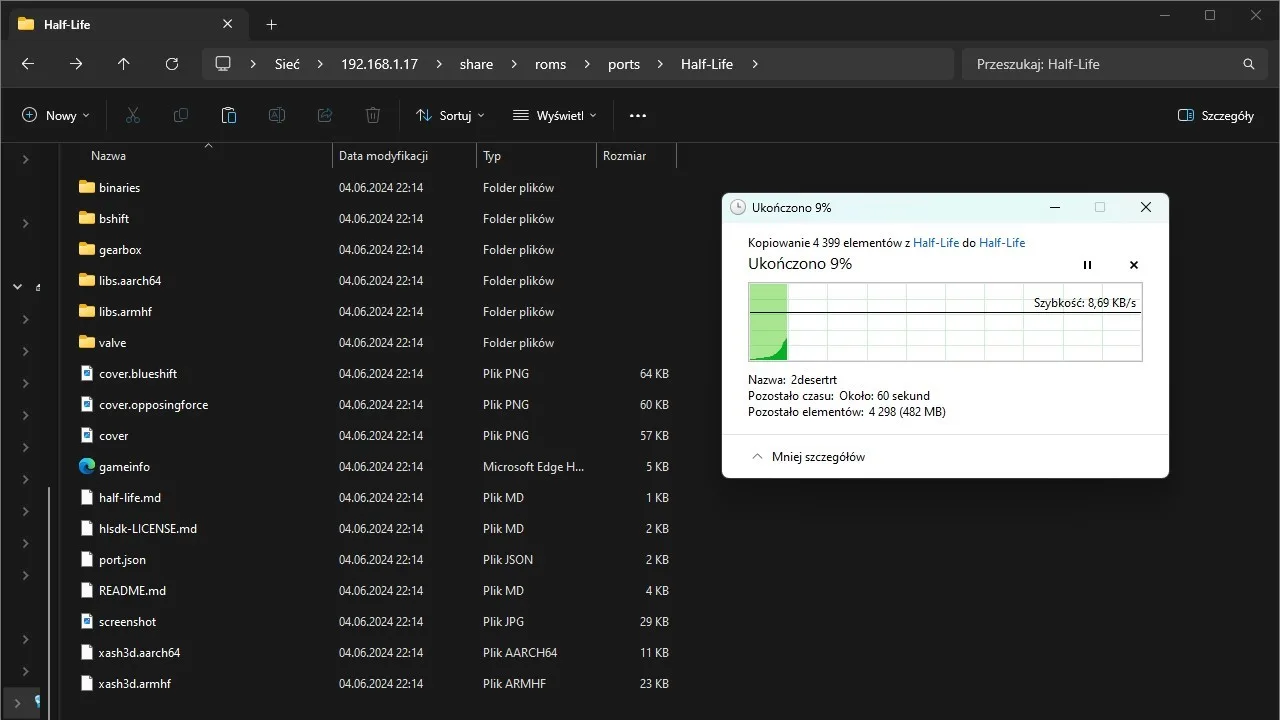The width and height of the screenshot is (1280, 720).
Task: Go up one folder level
Action: (x=124, y=64)
